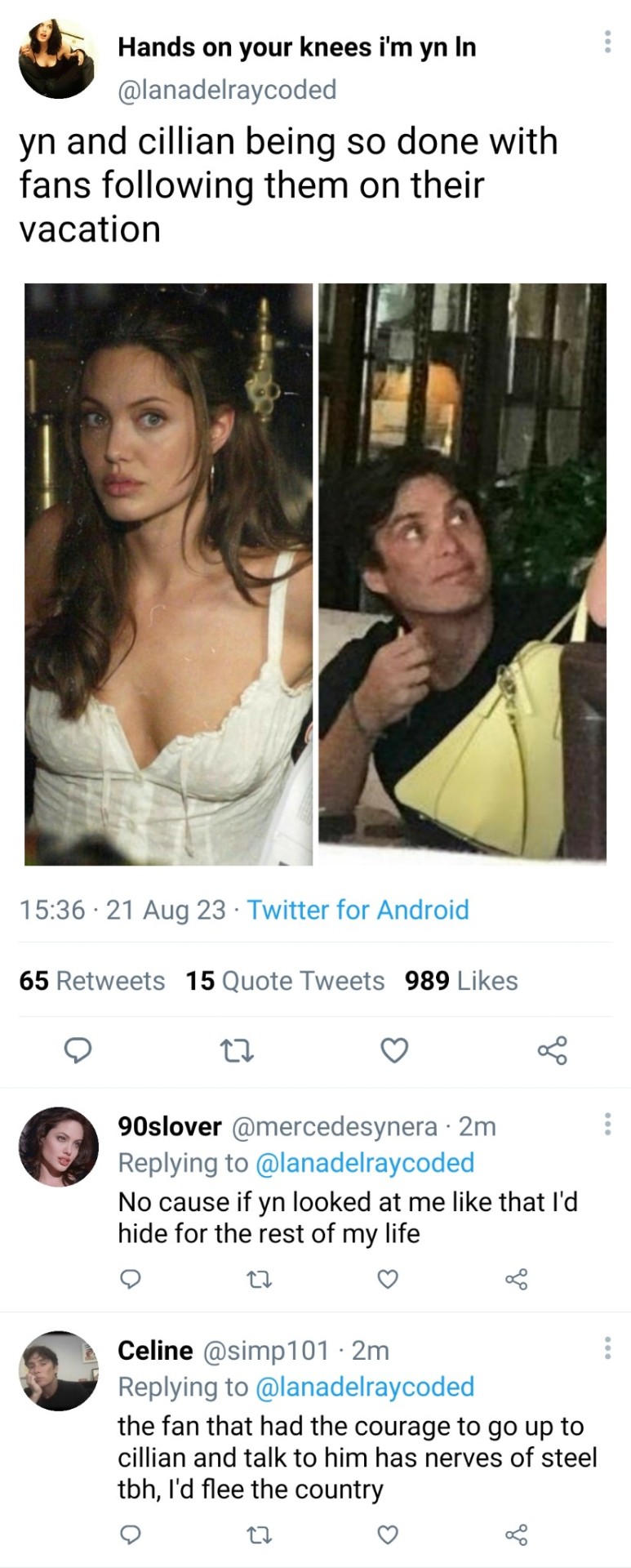The width and height of the screenshot is (631, 1568).
Task: Share Celine's reply
Action: (x=517, y=1535)
